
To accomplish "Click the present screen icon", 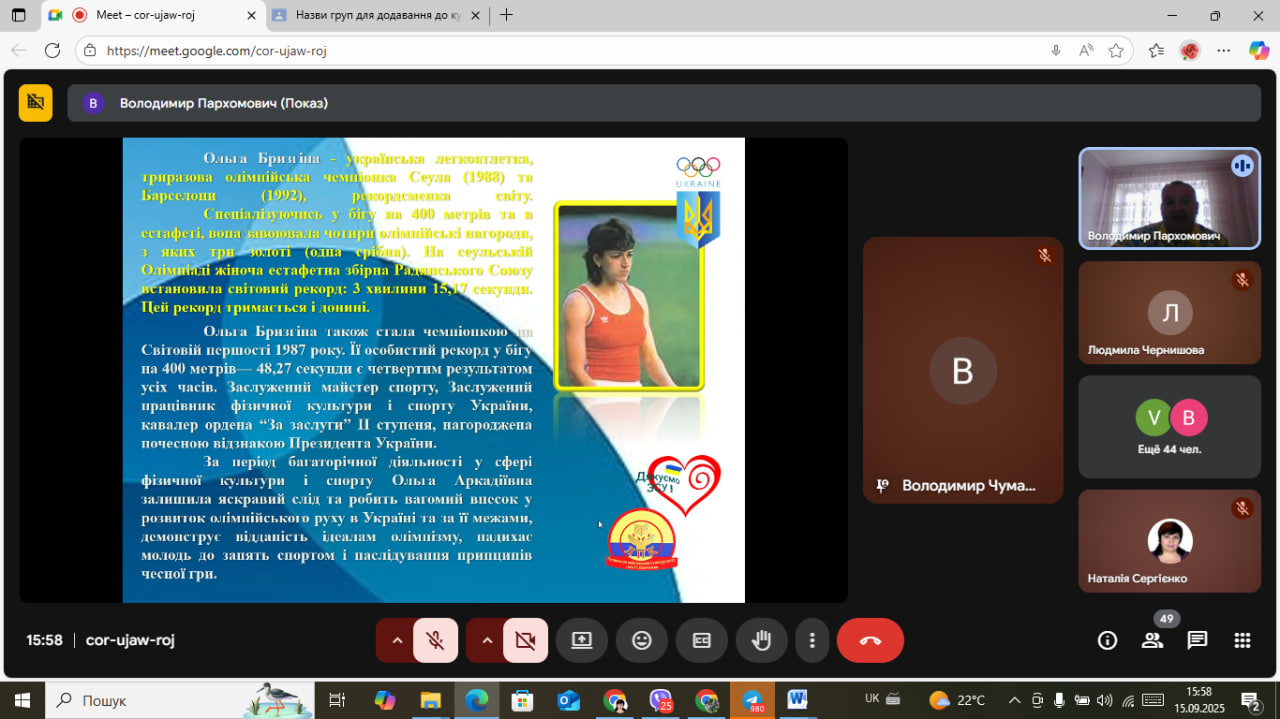I will [x=582, y=641].
